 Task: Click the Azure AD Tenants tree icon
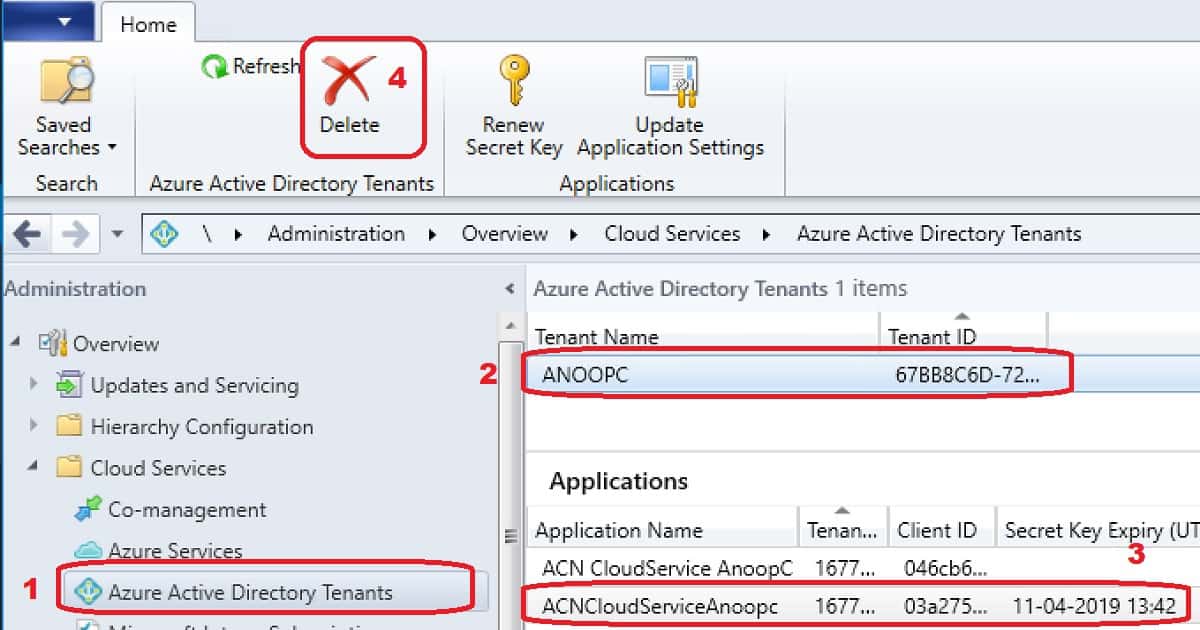coord(88,592)
